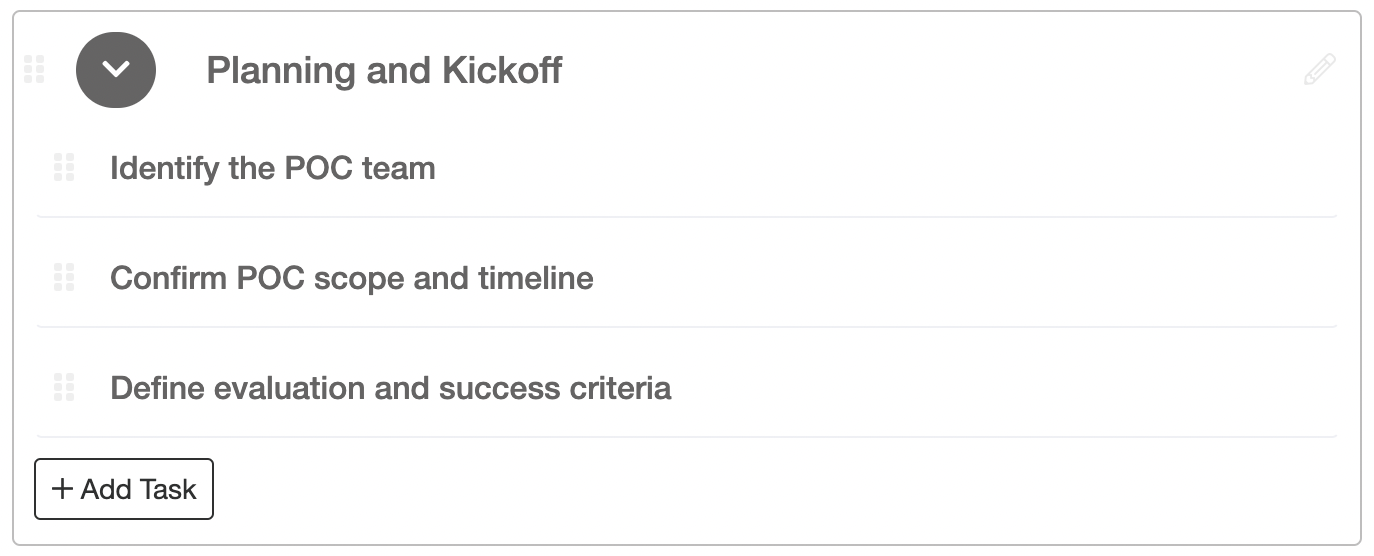
Task: Click the drag handle beside Planning and Kickoff
Action: coord(34,70)
